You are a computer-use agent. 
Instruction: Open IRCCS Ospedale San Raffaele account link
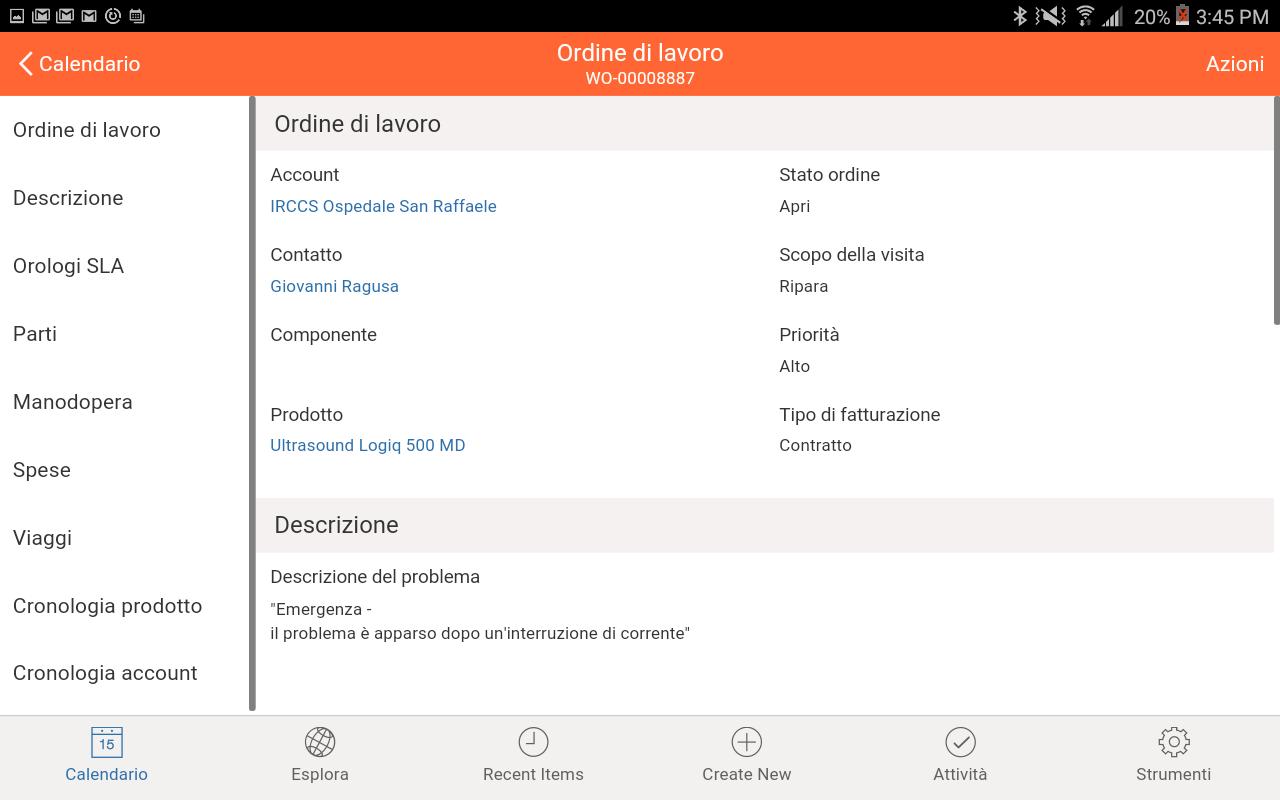coord(383,206)
